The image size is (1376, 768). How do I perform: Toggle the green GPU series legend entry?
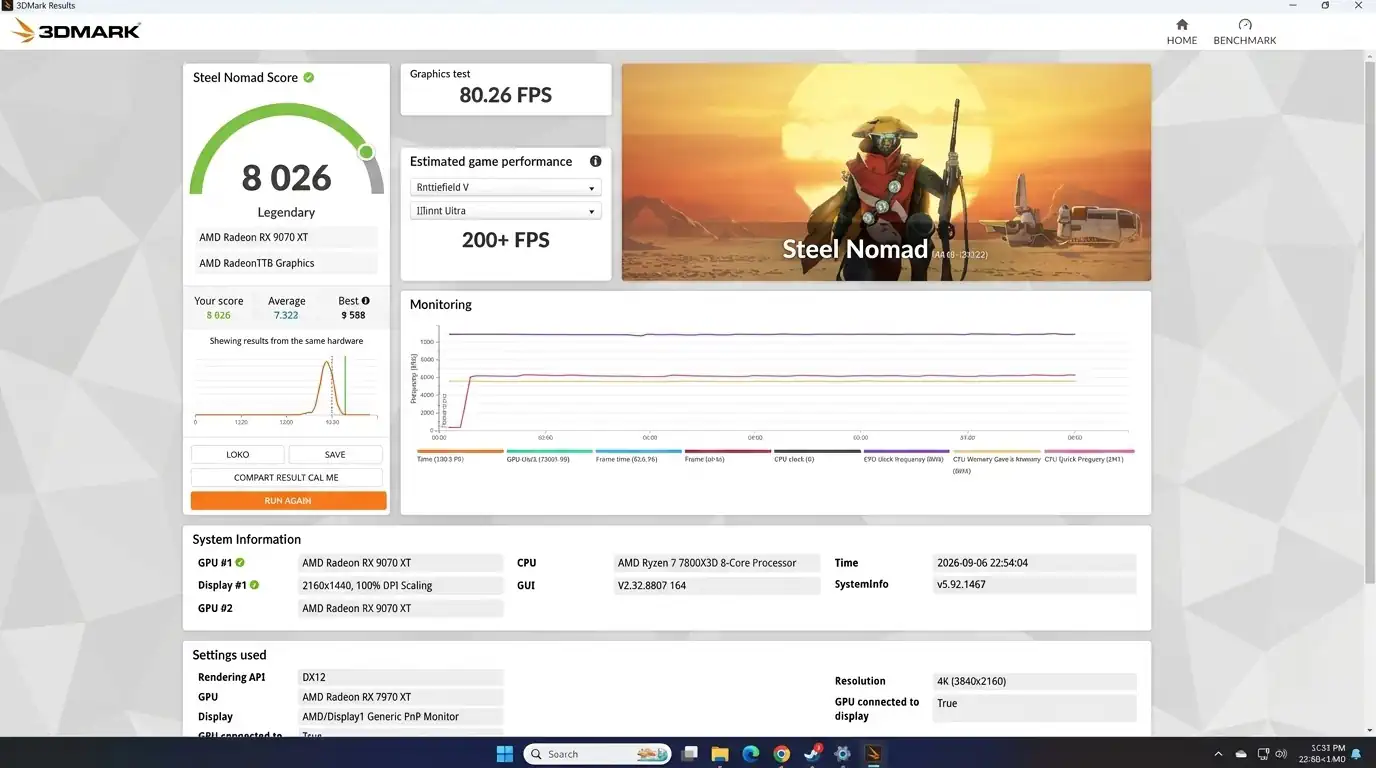click(x=549, y=455)
